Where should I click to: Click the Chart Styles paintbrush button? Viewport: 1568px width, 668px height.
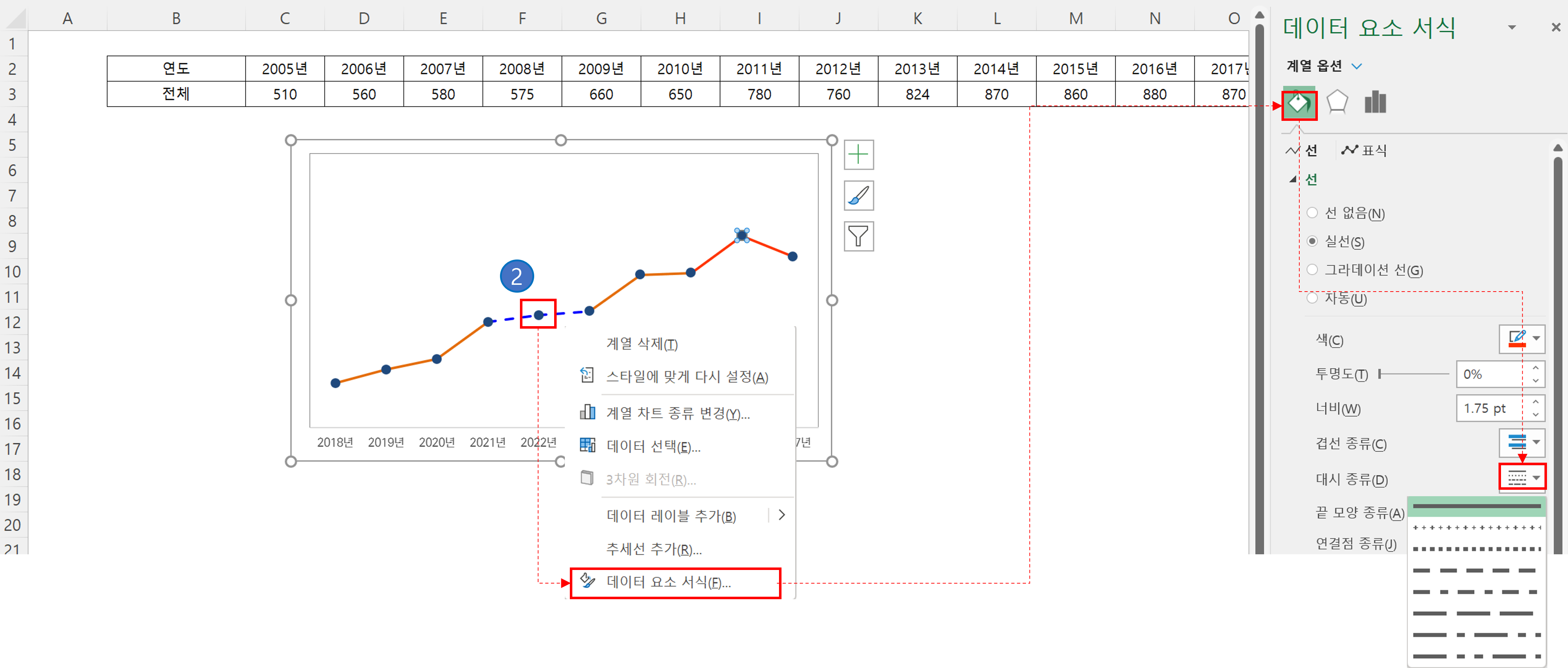pos(858,195)
